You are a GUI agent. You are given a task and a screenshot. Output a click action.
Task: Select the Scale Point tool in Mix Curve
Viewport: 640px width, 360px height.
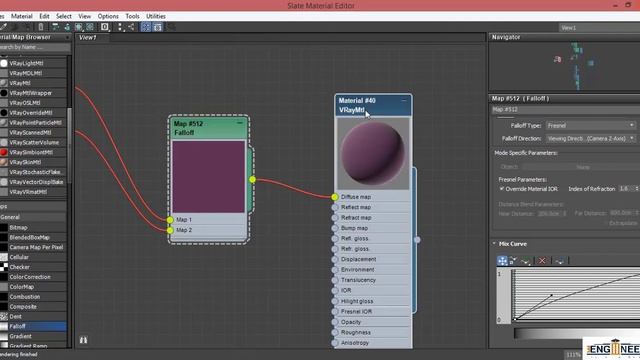(x=513, y=260)
